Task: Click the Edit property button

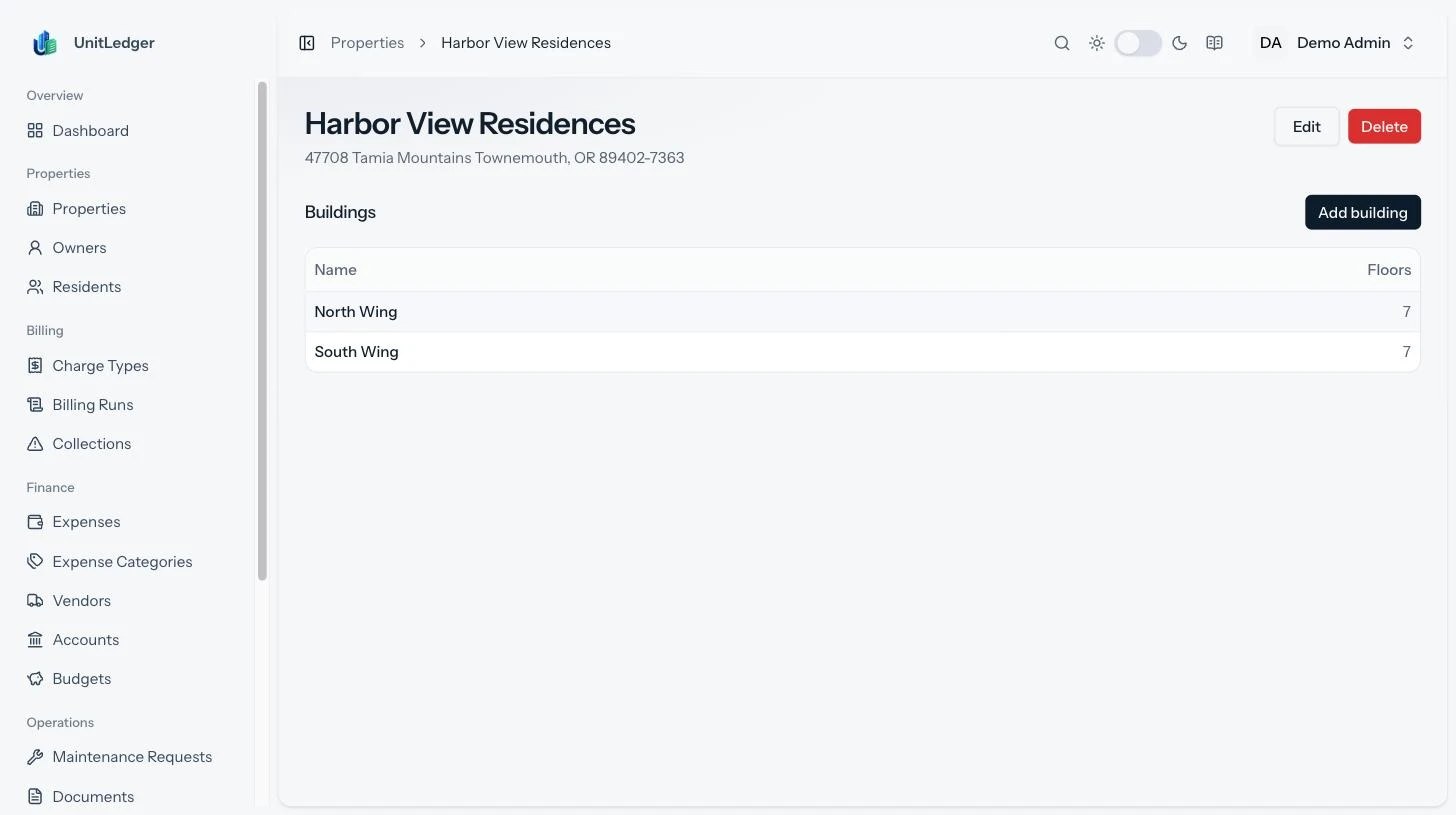Action: coord(1306,126)
